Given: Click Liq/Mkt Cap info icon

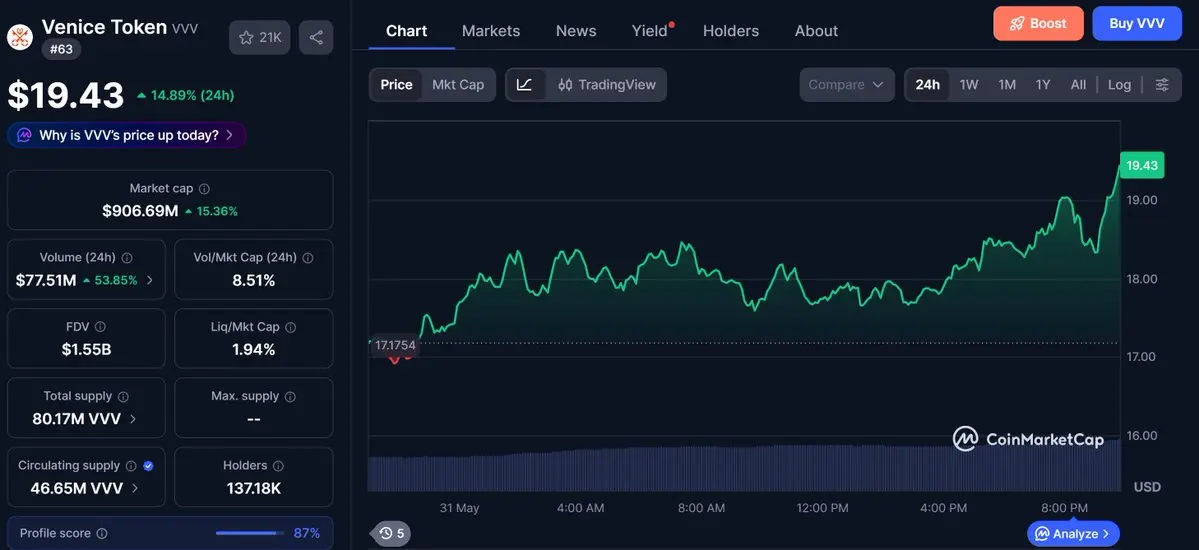Looking at the screenshot, I should [291, 327].
